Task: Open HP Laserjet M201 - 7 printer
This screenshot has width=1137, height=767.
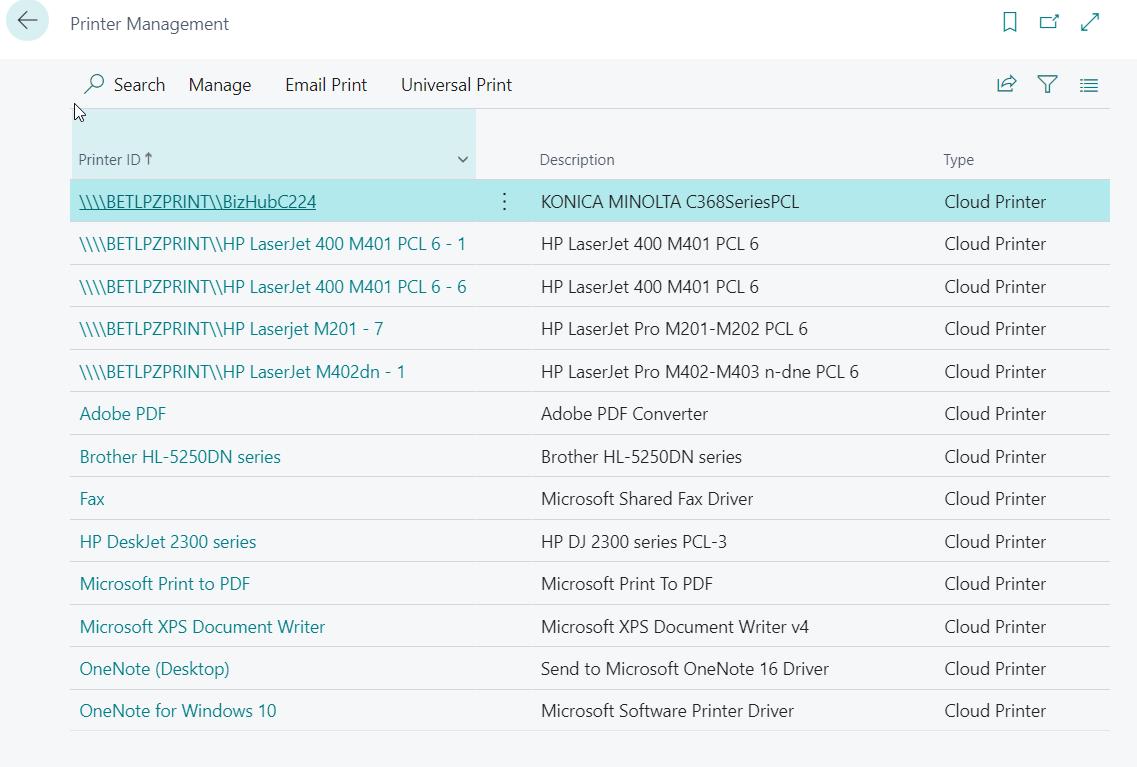Action: click(231, 328)
